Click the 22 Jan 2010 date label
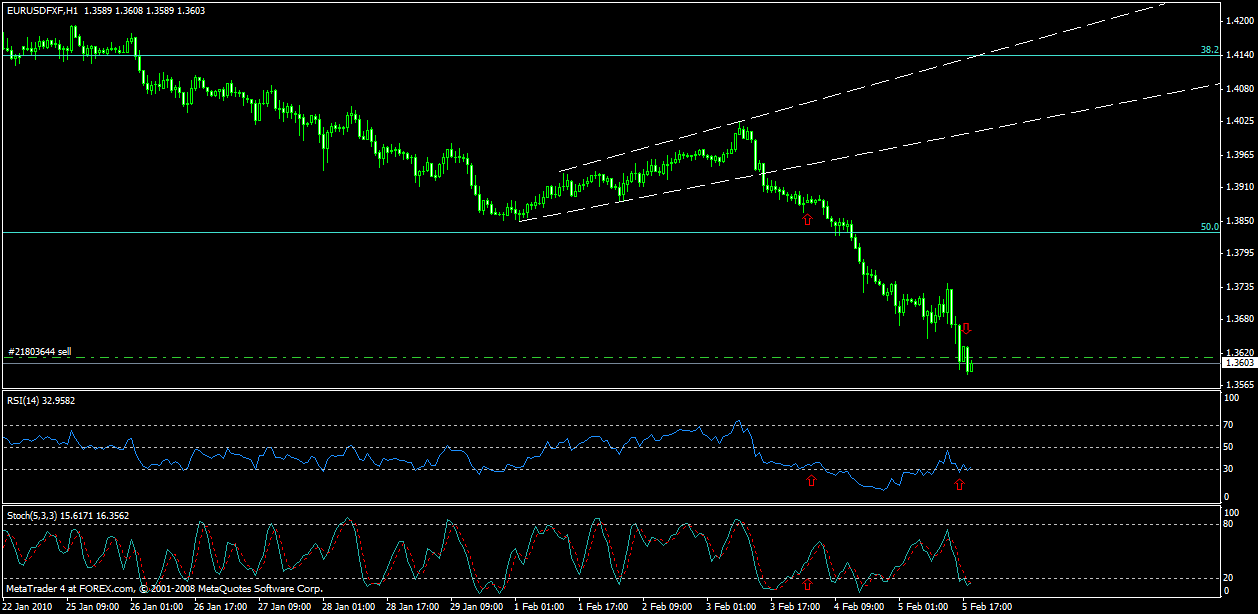Viewport: 1258px width, 614px height. click(28, 606)
